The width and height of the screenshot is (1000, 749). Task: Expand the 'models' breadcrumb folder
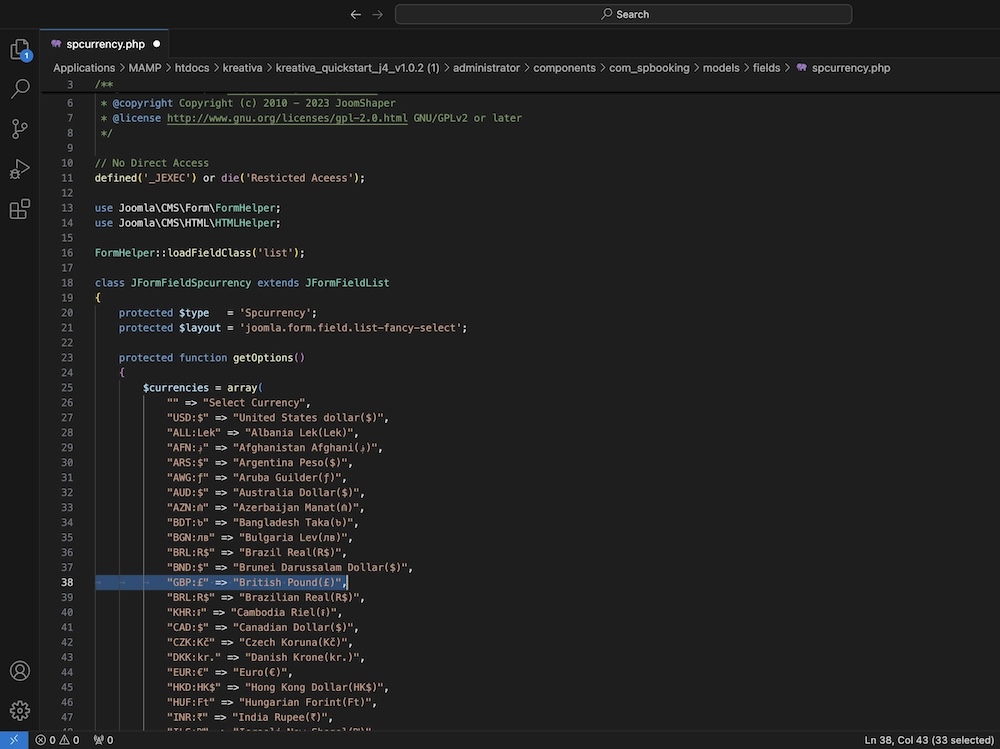pos(721,68)
